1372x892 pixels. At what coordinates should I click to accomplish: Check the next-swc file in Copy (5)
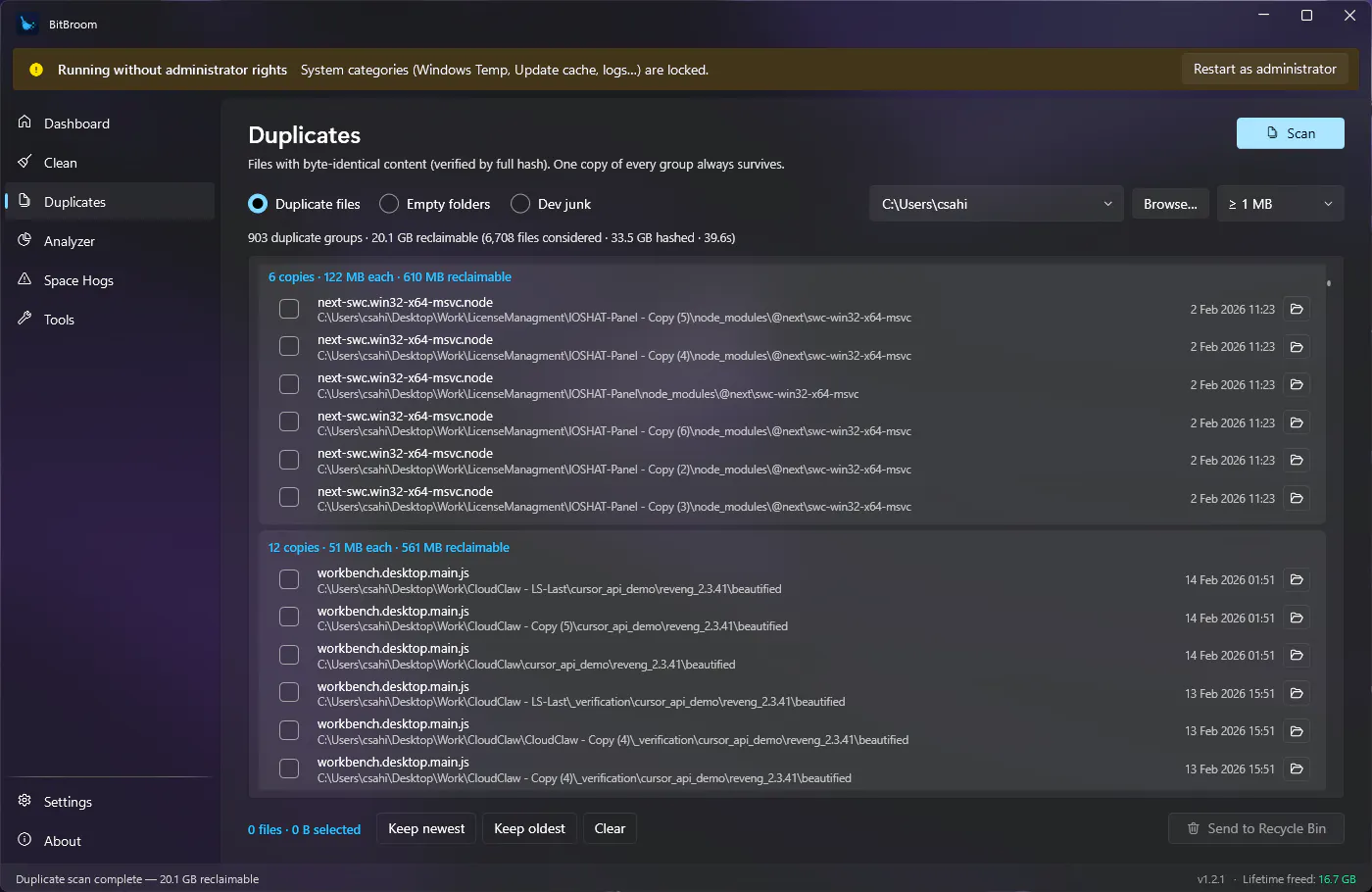[x=289, y=309]
